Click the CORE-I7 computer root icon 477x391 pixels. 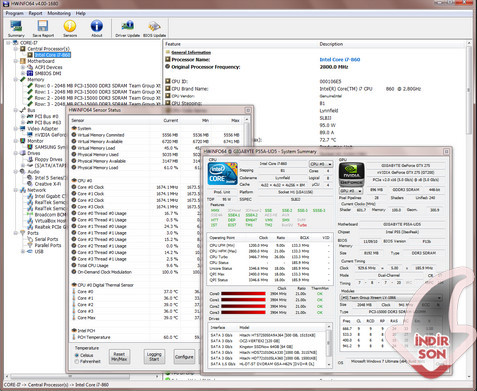15,43
